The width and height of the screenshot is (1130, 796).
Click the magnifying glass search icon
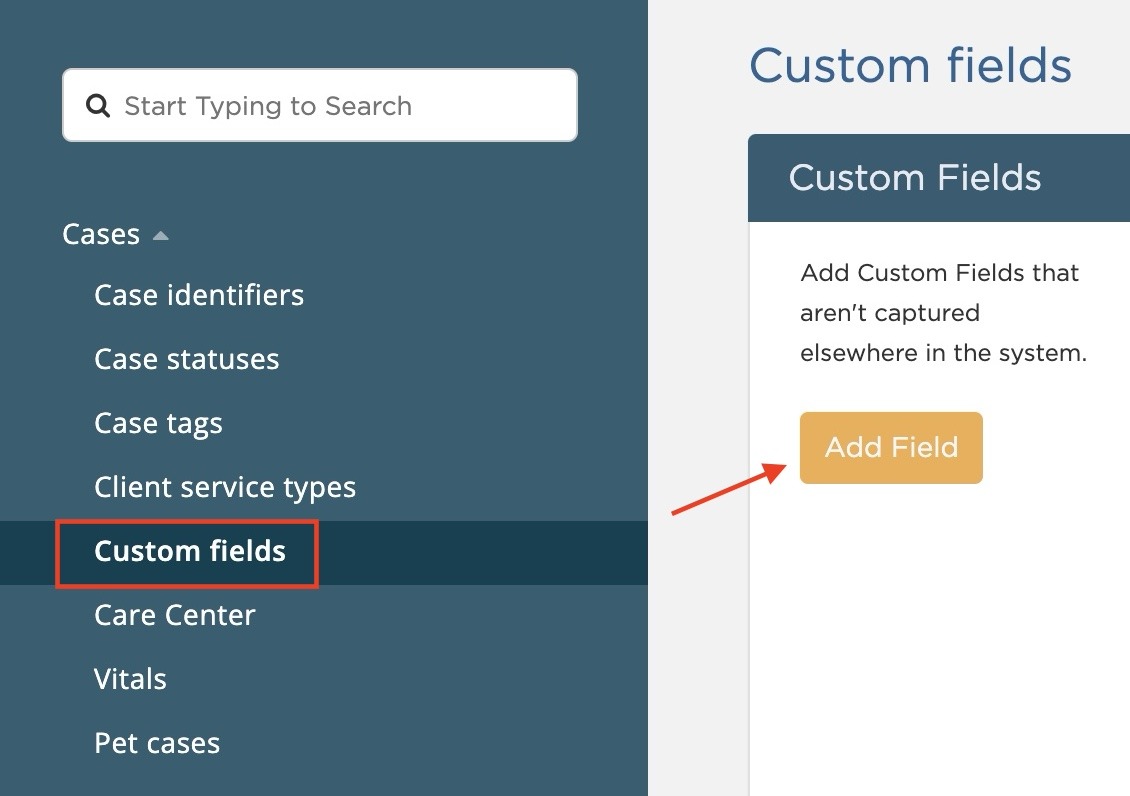97,105
